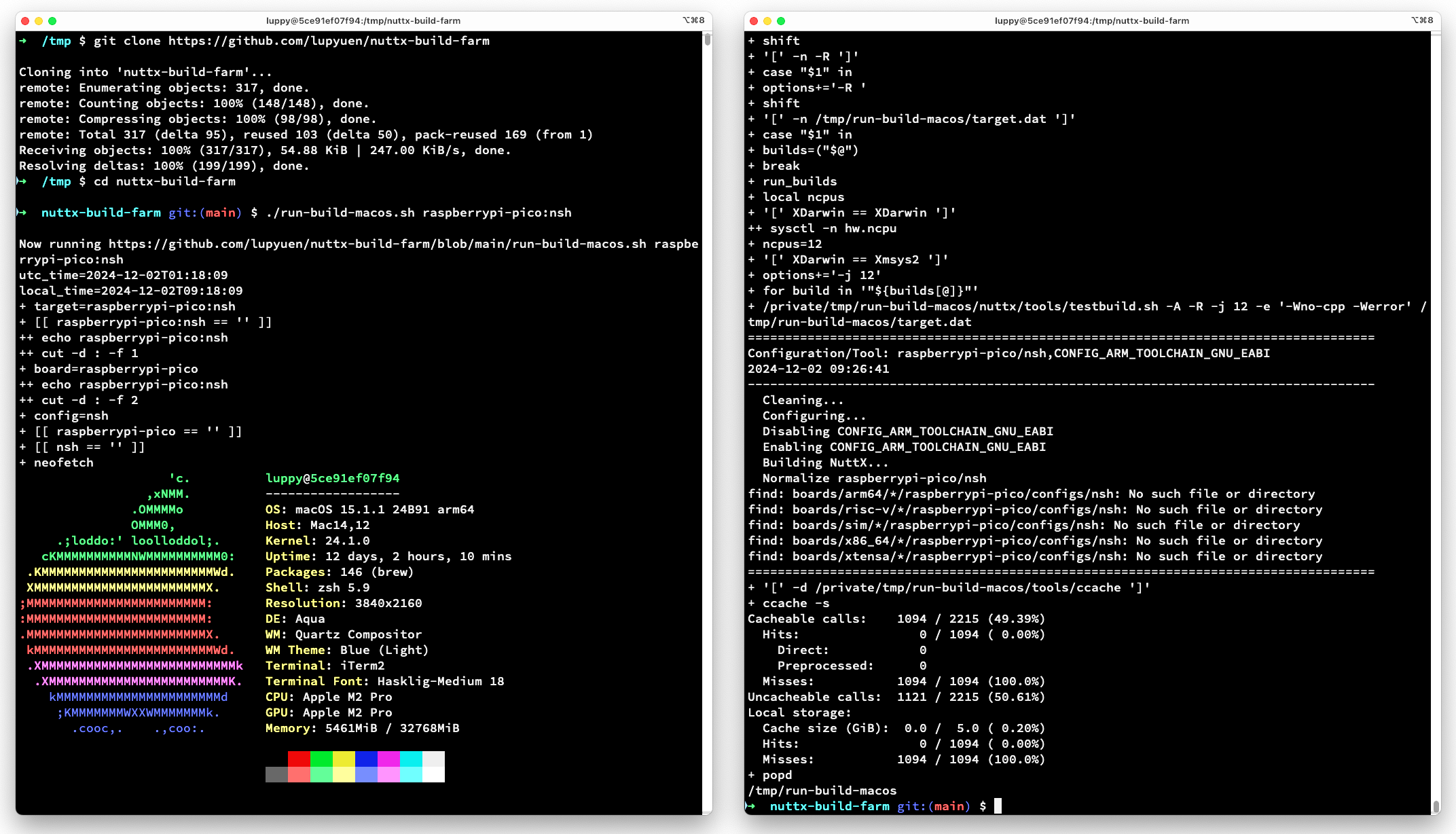Click the 'utc_time=2024-12-02T01:18:09' line

click(124, 275)
